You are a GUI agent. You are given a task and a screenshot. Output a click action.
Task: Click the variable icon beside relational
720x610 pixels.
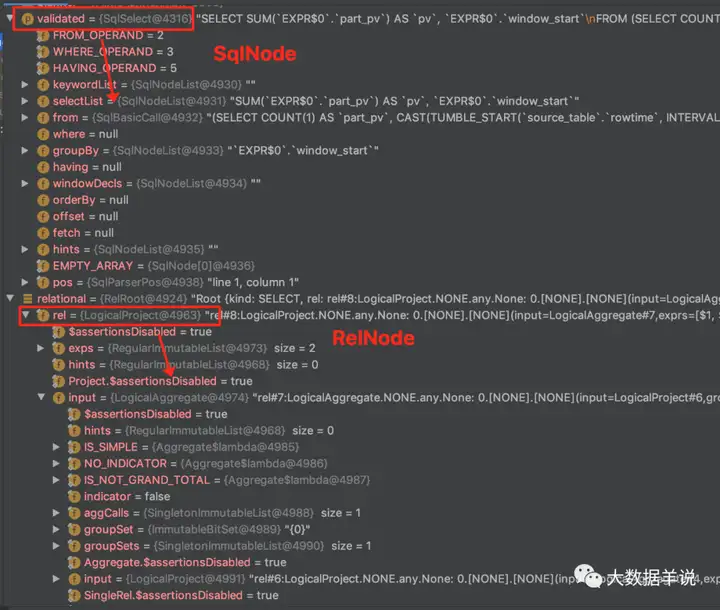click(x=28, y=299)
